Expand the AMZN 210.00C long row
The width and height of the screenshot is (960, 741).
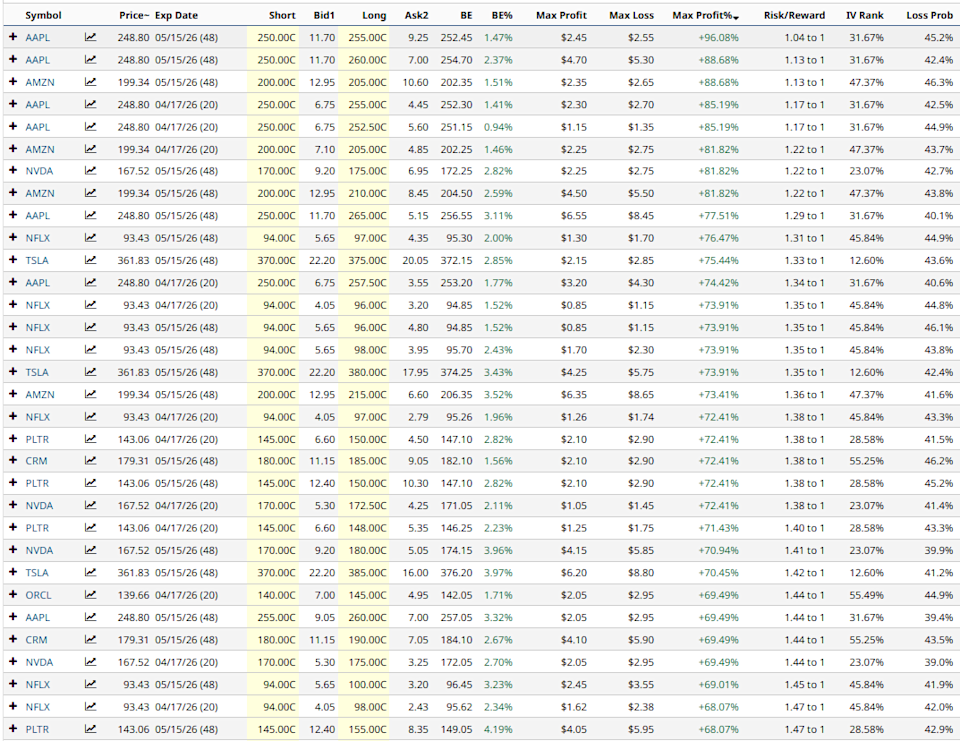coord(13,193)
